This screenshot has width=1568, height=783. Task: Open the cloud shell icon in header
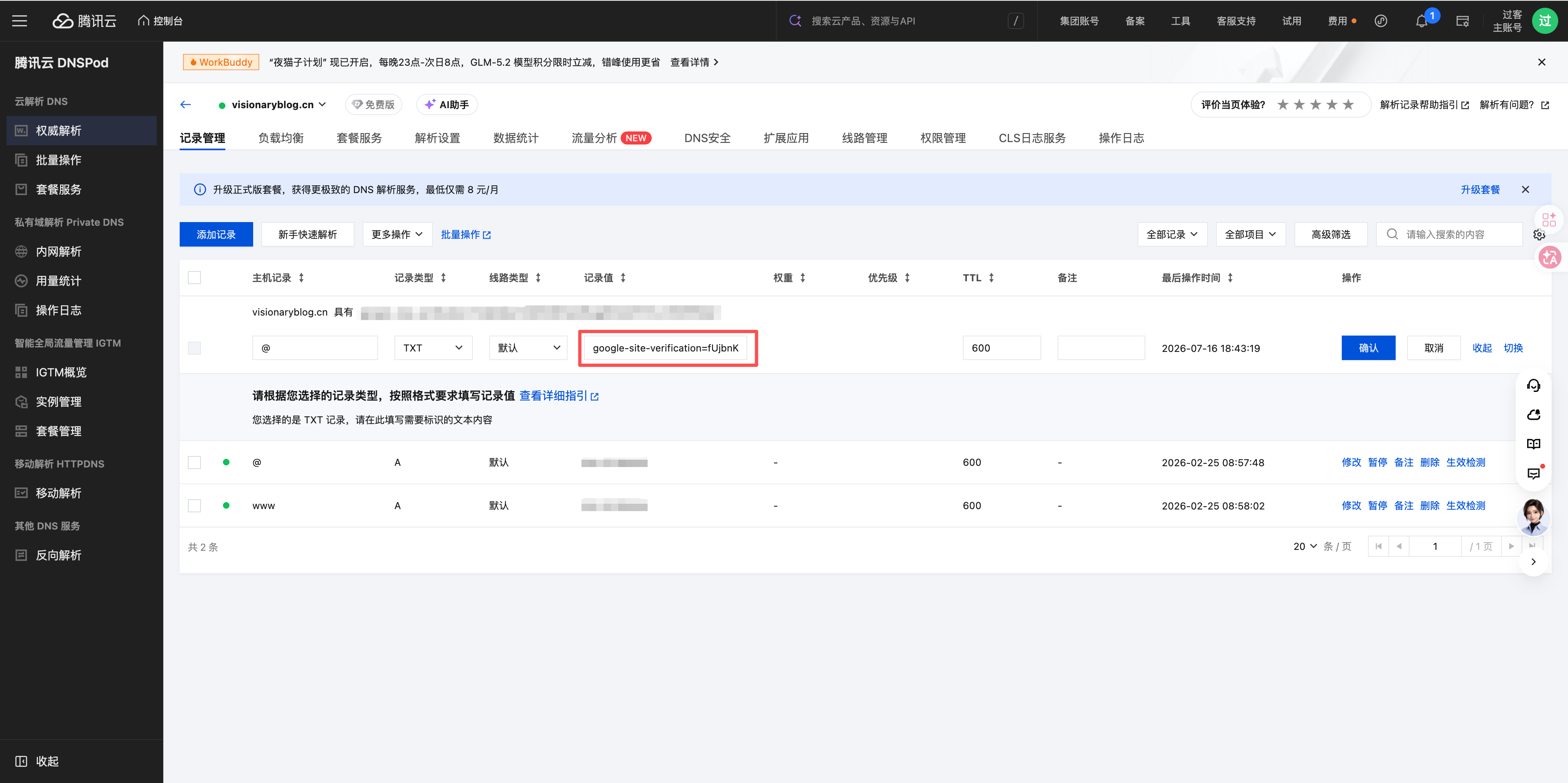pyautogui.click(x=1381, y=21)
